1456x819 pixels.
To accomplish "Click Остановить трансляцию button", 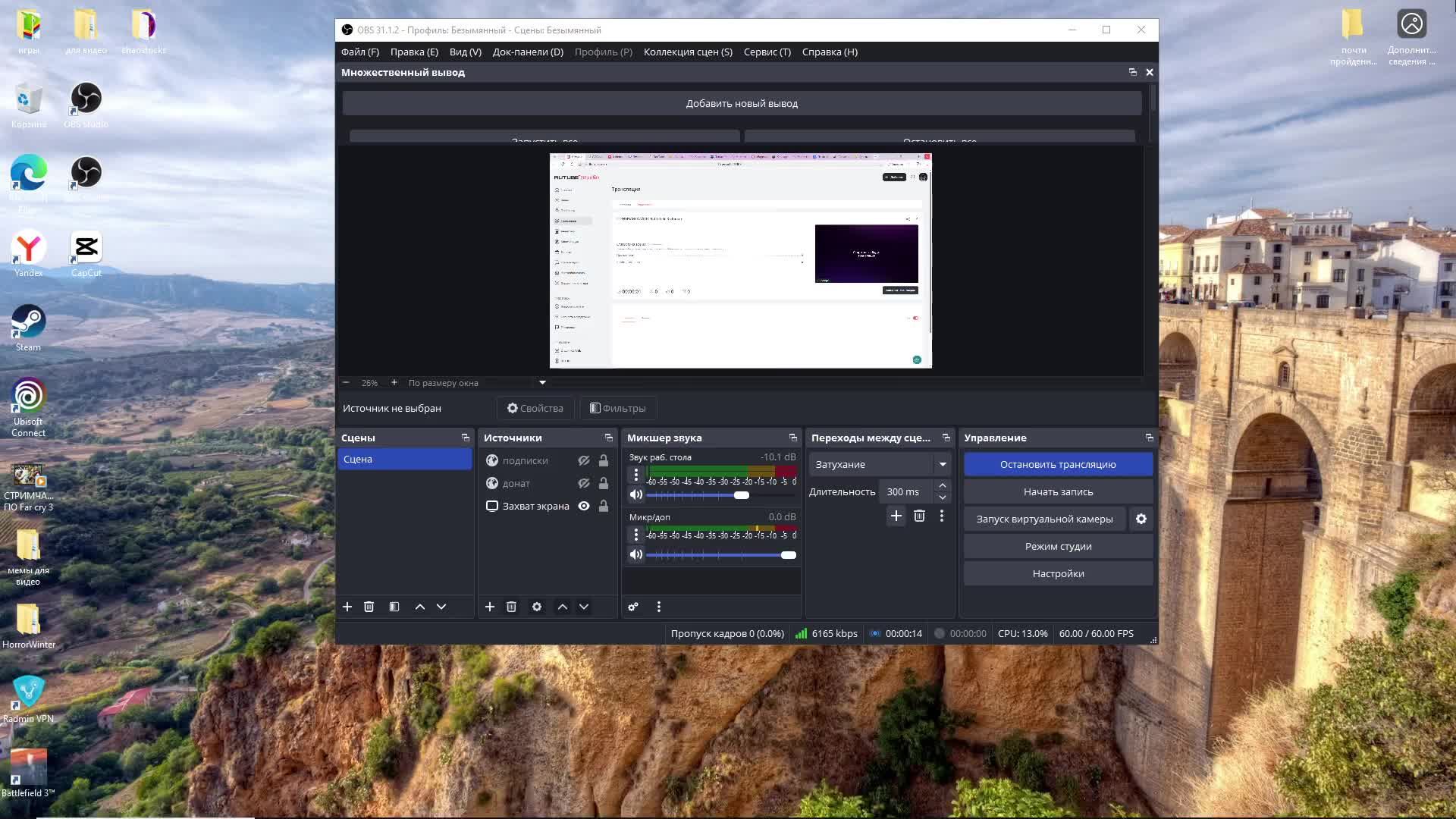I will point(1058,464).
